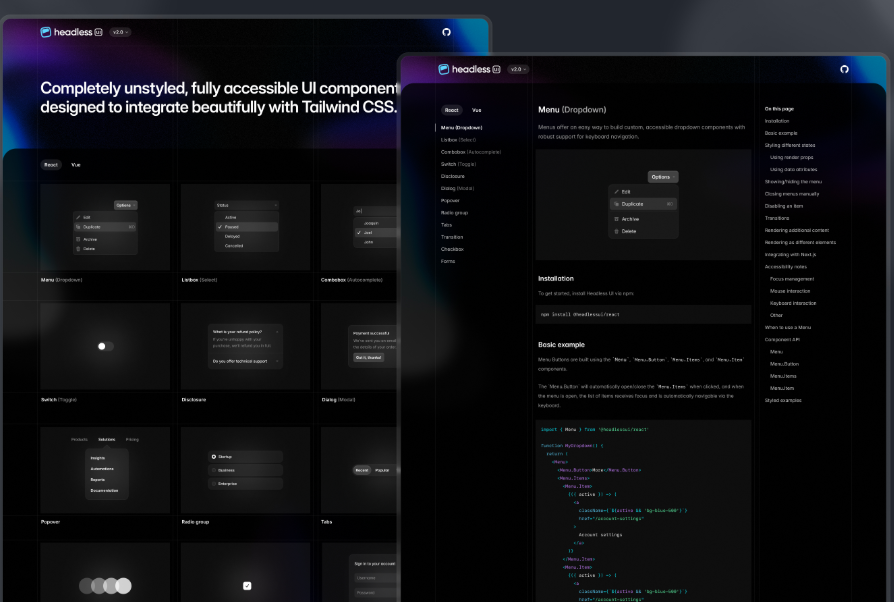Switch to Vue tab in docs window
The width and height of the screenshot is (894, 602).
click(477, 110)
